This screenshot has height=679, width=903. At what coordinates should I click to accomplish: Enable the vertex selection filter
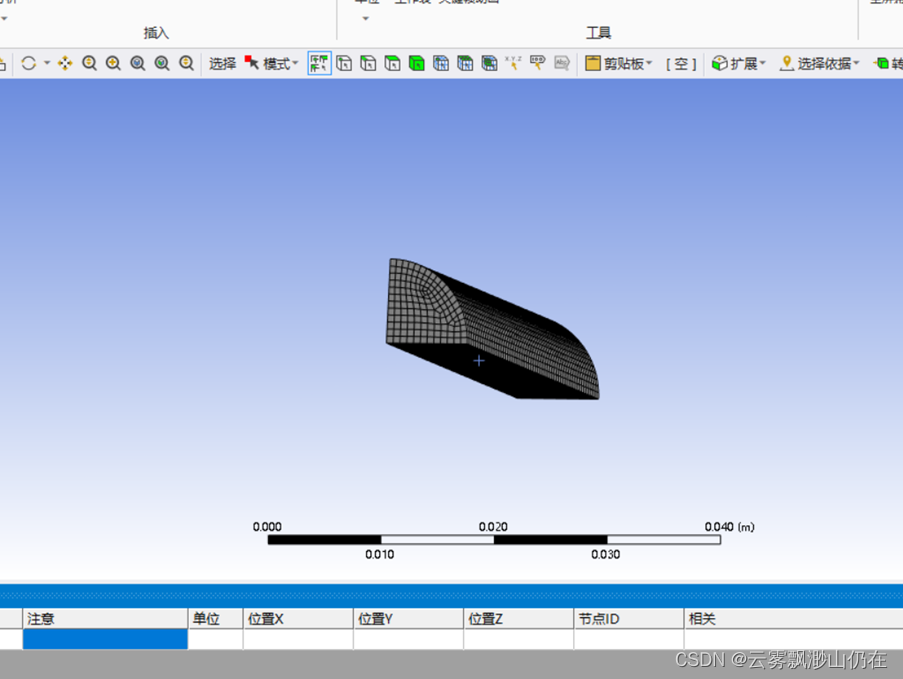coord(344,63)
